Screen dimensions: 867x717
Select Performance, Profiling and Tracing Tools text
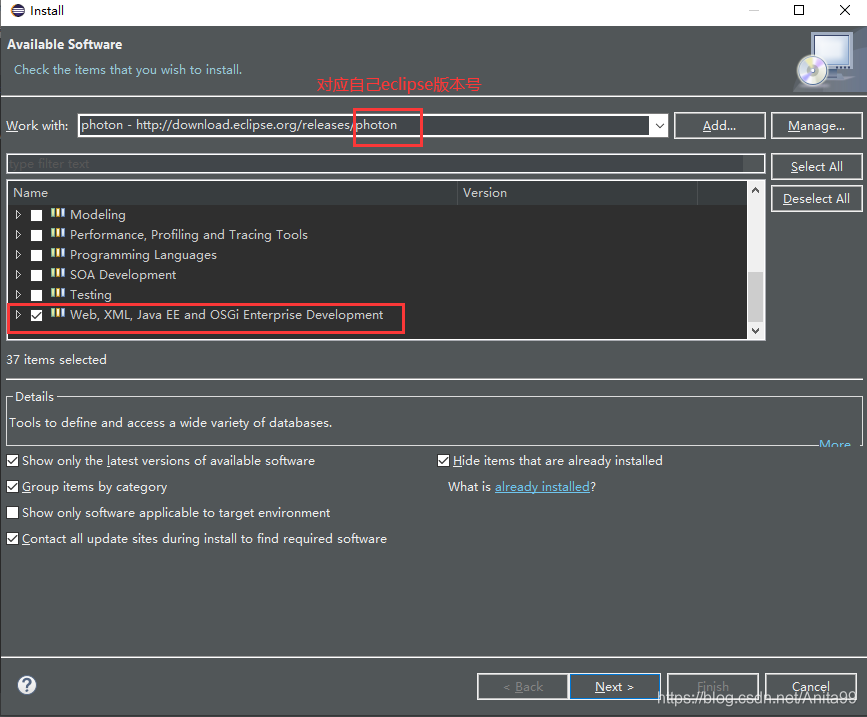(x=189, y=235)
